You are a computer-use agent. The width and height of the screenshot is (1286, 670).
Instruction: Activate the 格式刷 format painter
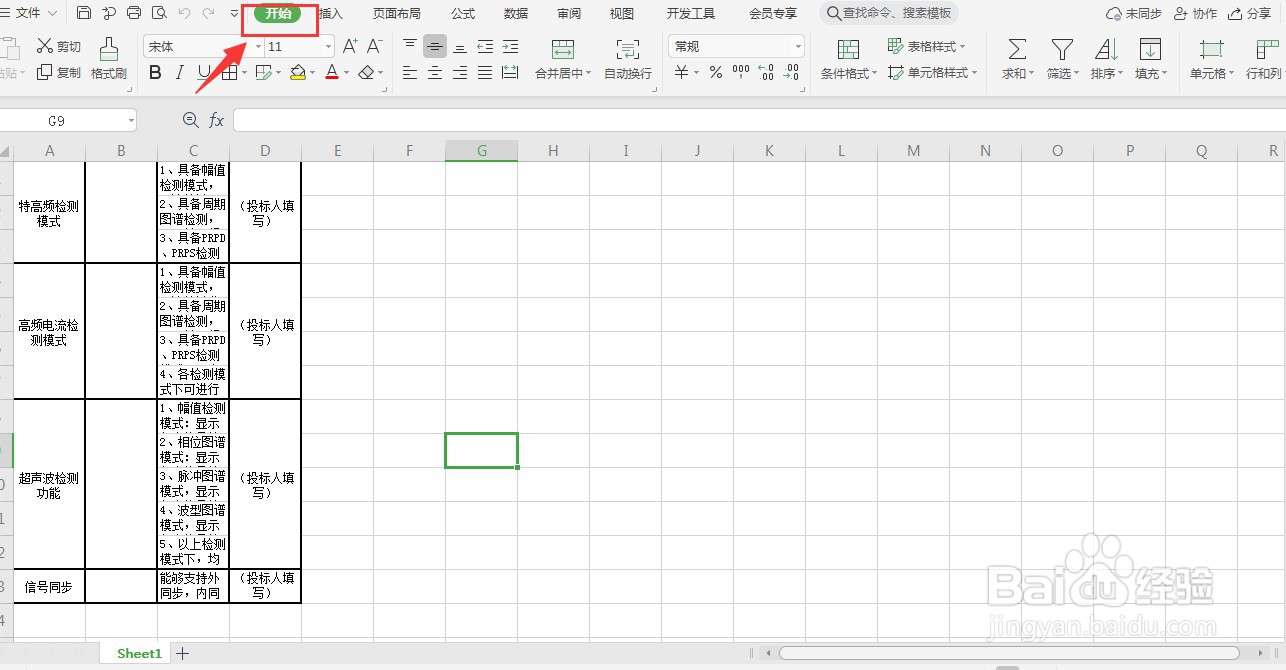(108, 59)
